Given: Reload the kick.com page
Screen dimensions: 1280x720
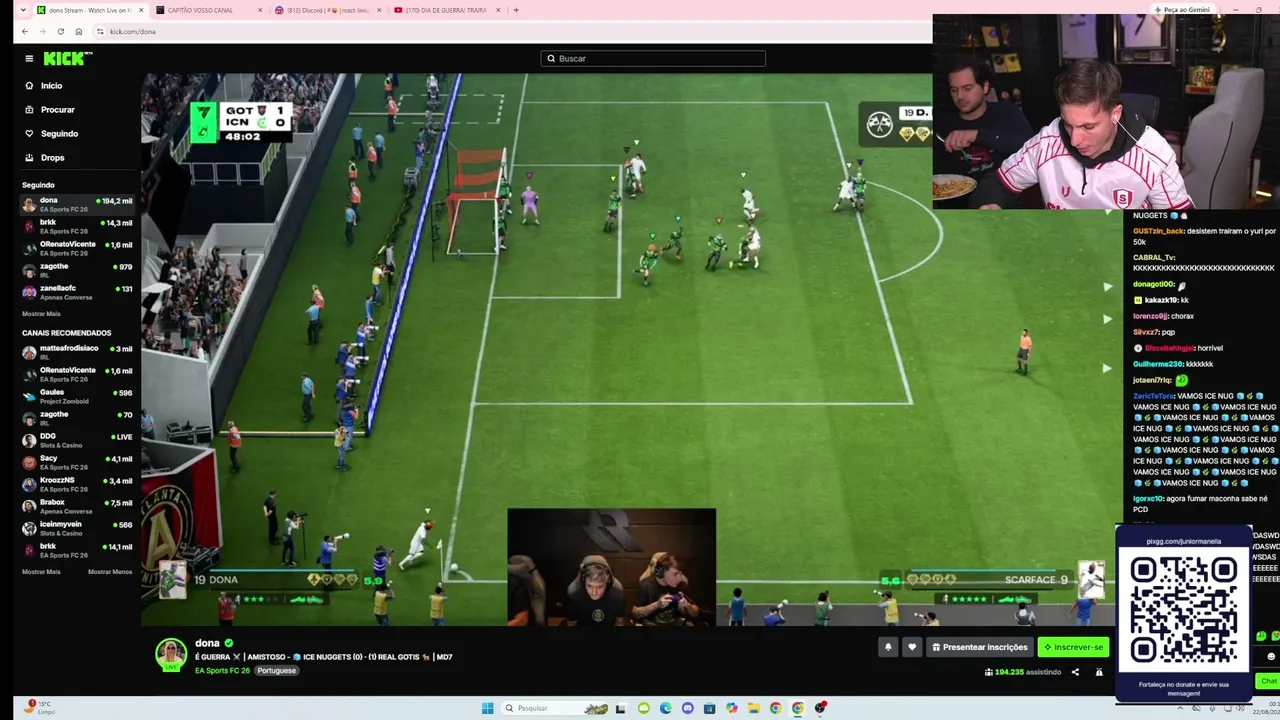Looking at the screenshot, I should 61,31.
